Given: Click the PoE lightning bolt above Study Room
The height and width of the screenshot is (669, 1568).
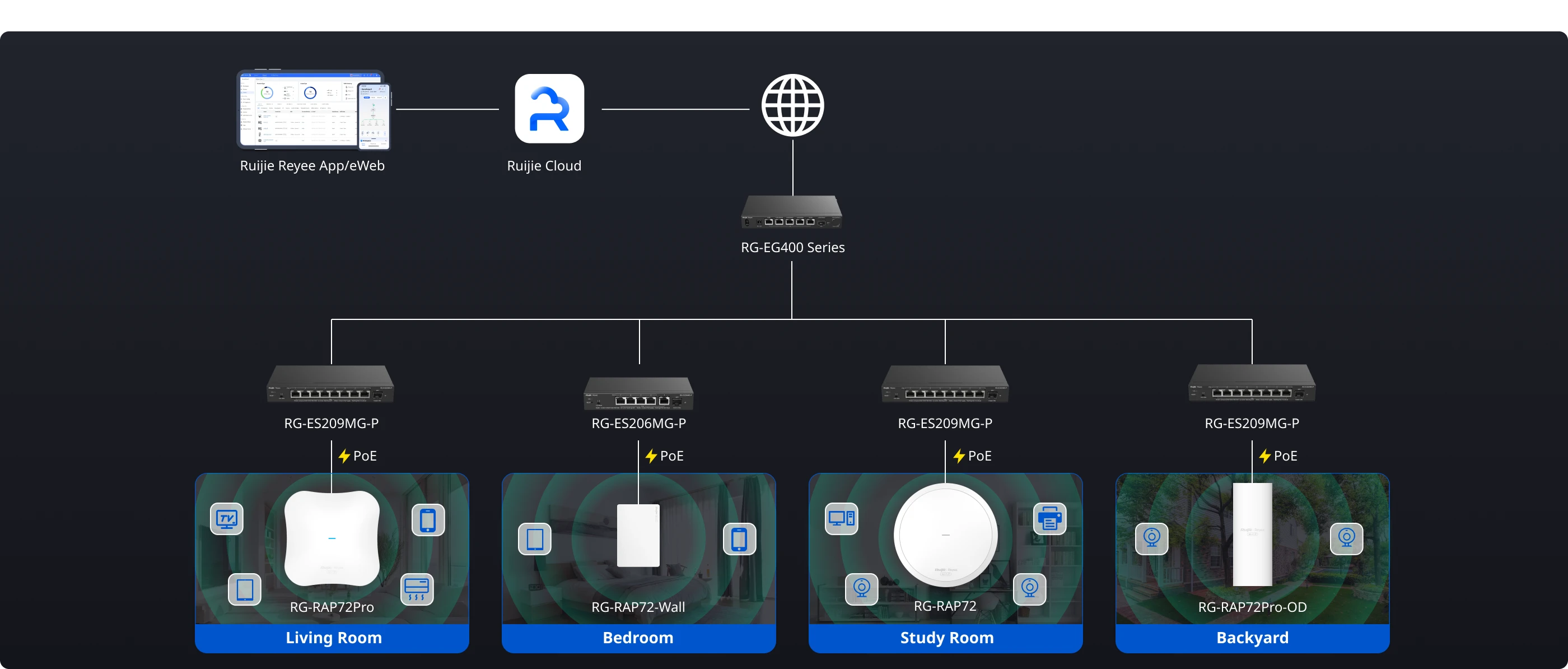Looking at the screenshot, I should (x=959, y=456).
